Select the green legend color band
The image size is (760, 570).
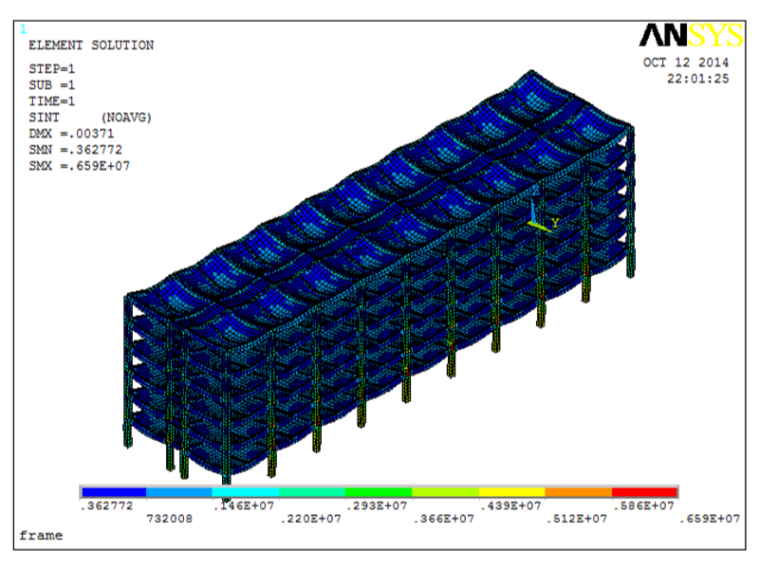tap(378, 492)
